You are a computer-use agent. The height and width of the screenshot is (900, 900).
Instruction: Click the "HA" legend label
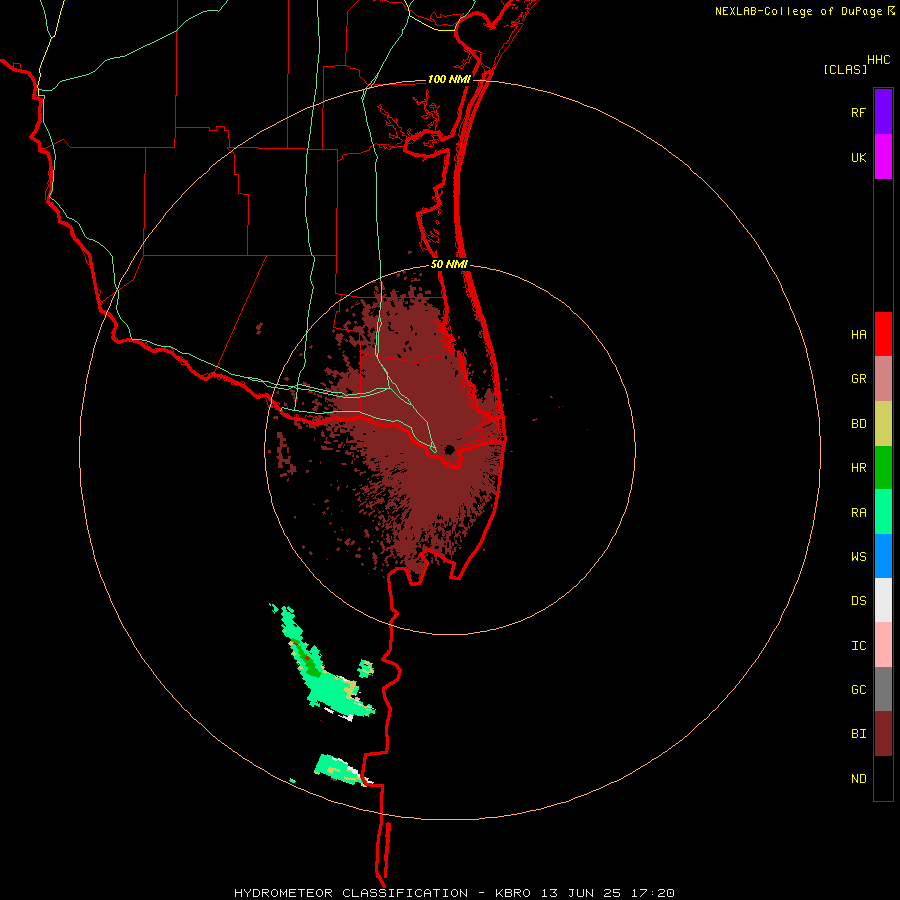(859, 335)
